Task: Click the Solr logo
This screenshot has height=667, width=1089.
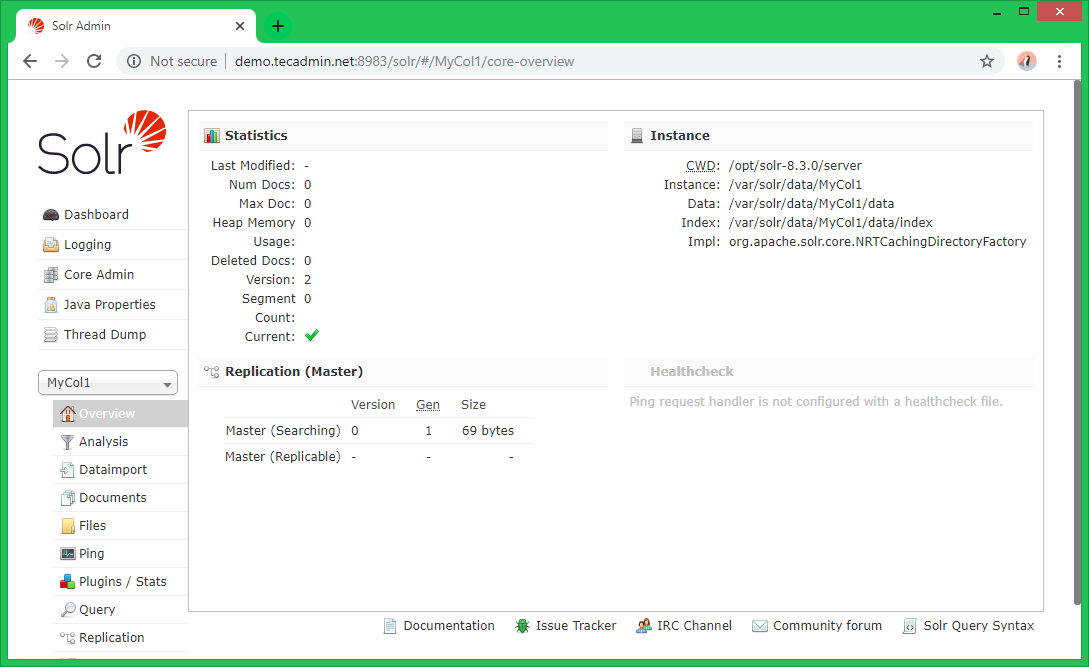Action: pos(101,142)
